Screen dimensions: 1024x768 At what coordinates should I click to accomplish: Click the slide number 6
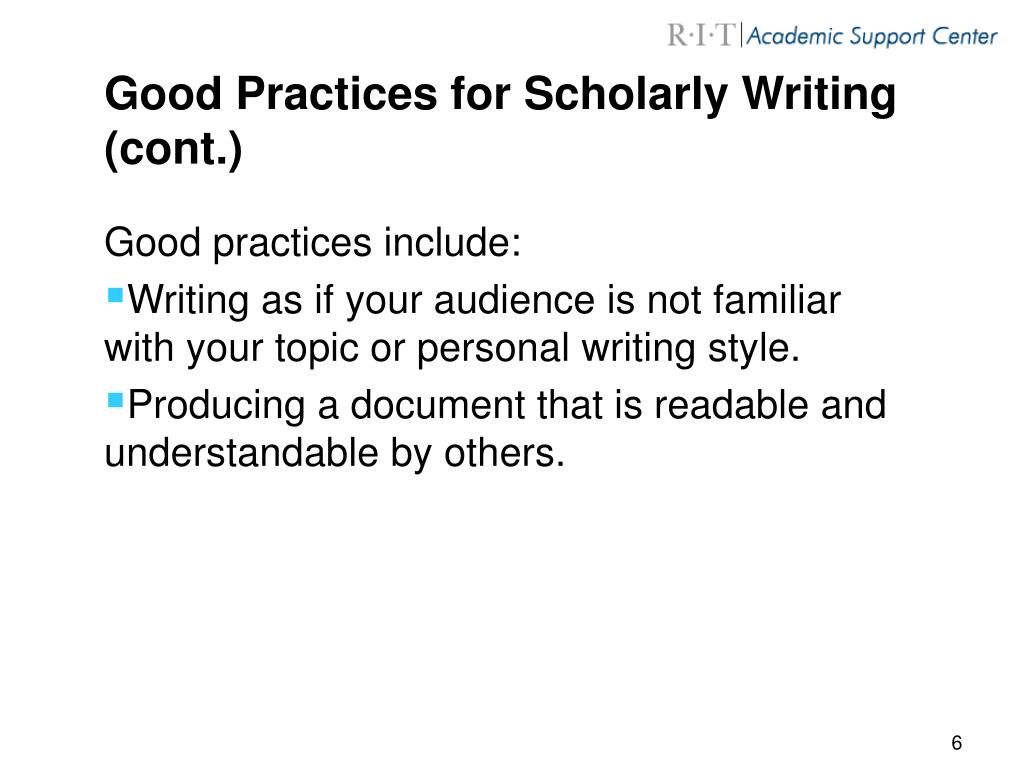[957, 743]
